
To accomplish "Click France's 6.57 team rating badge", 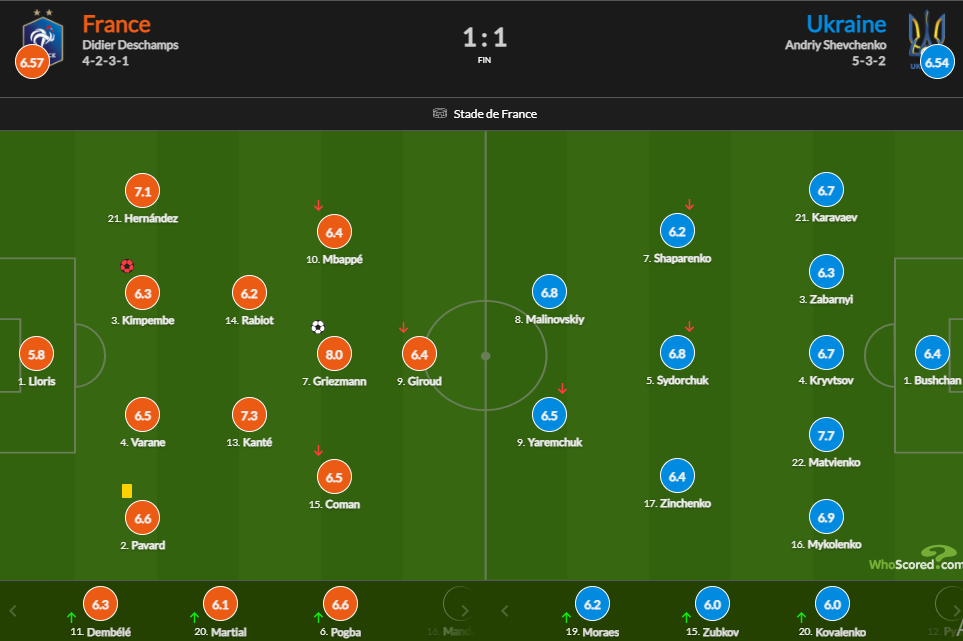I will point(31,63).
